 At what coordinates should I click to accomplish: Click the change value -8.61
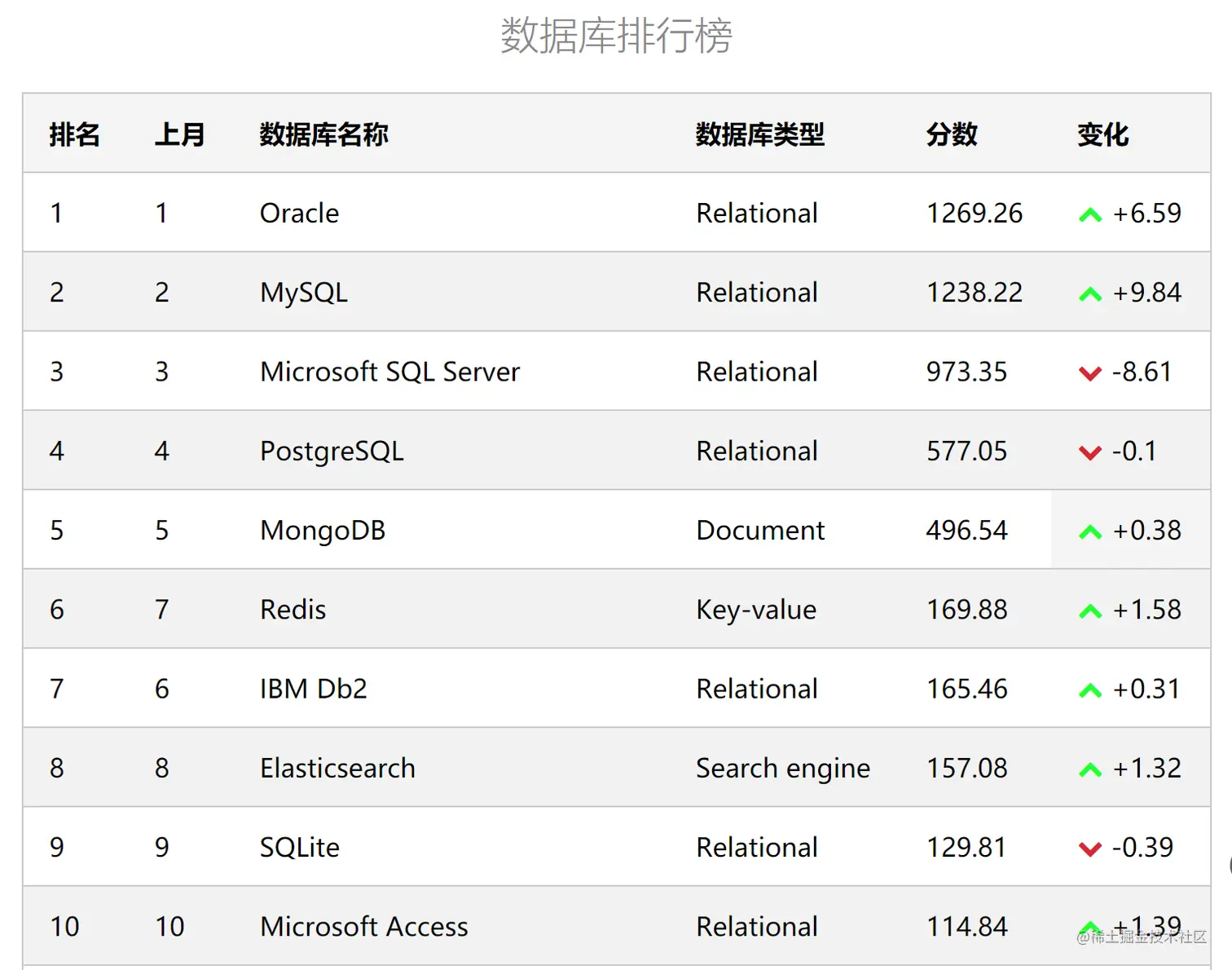point(1142,372)
